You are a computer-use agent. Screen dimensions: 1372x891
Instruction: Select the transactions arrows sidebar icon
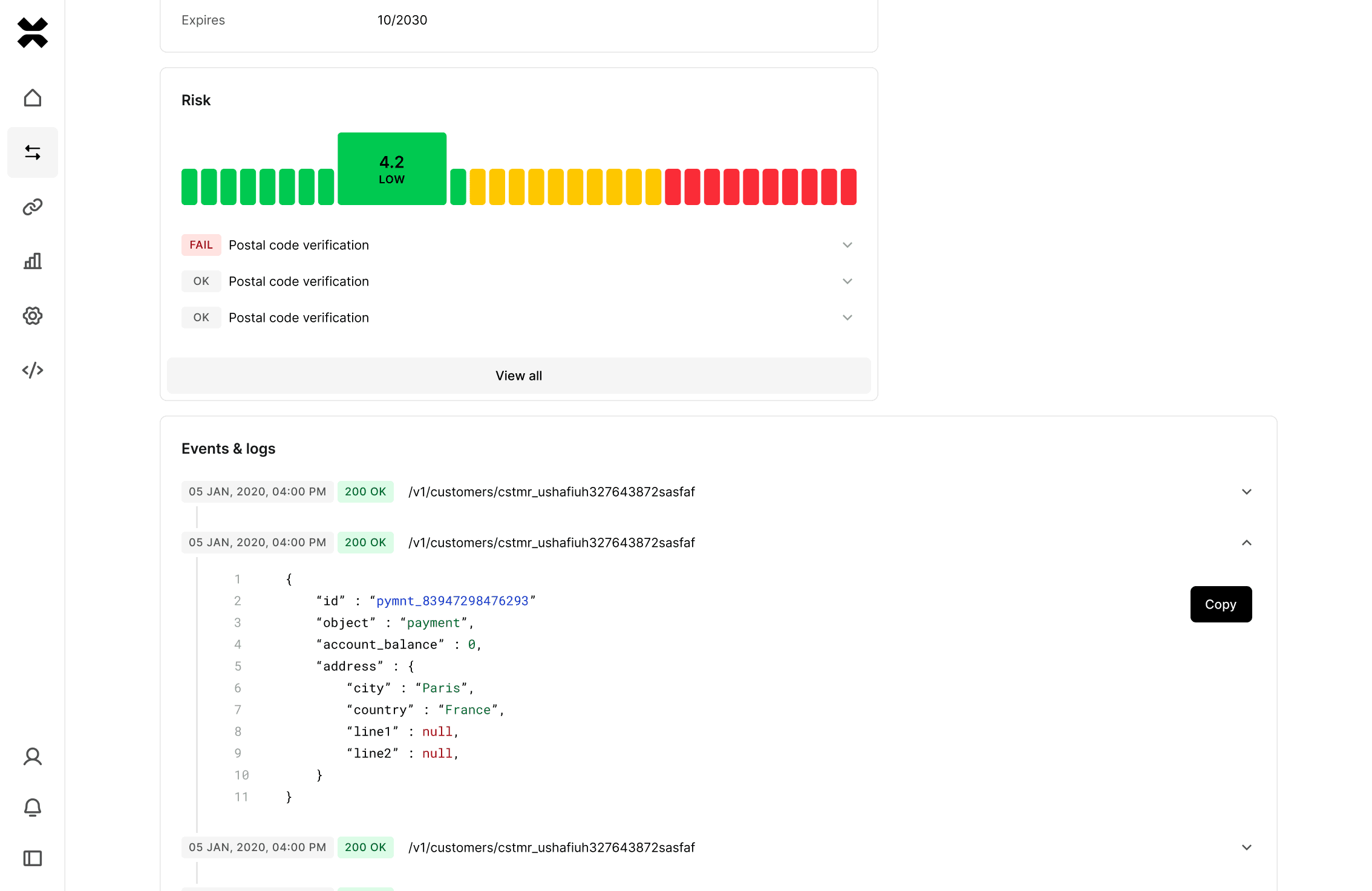click(33, 152)
